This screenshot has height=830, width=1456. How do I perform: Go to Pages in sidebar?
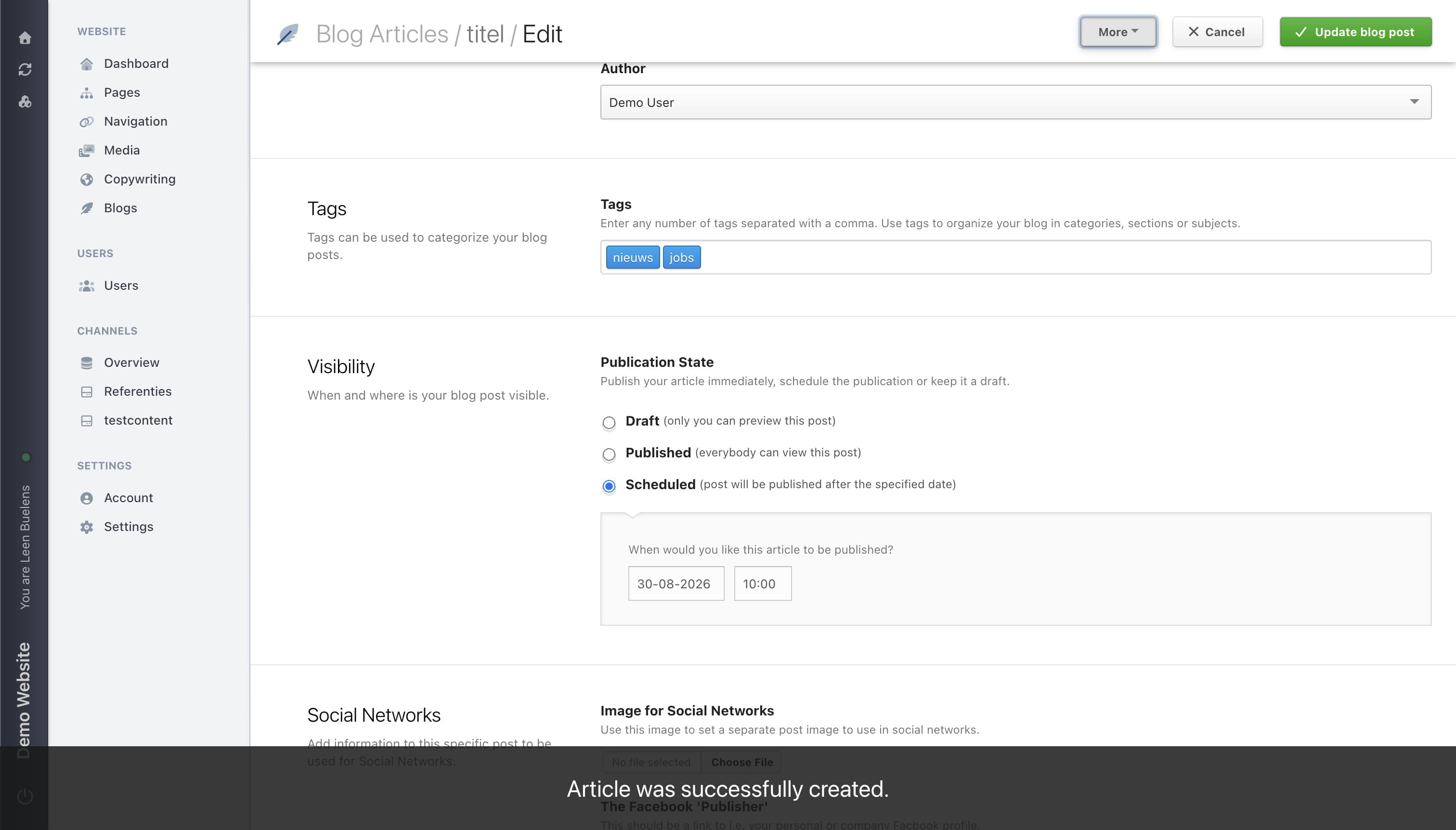click(x=122, y=92)
